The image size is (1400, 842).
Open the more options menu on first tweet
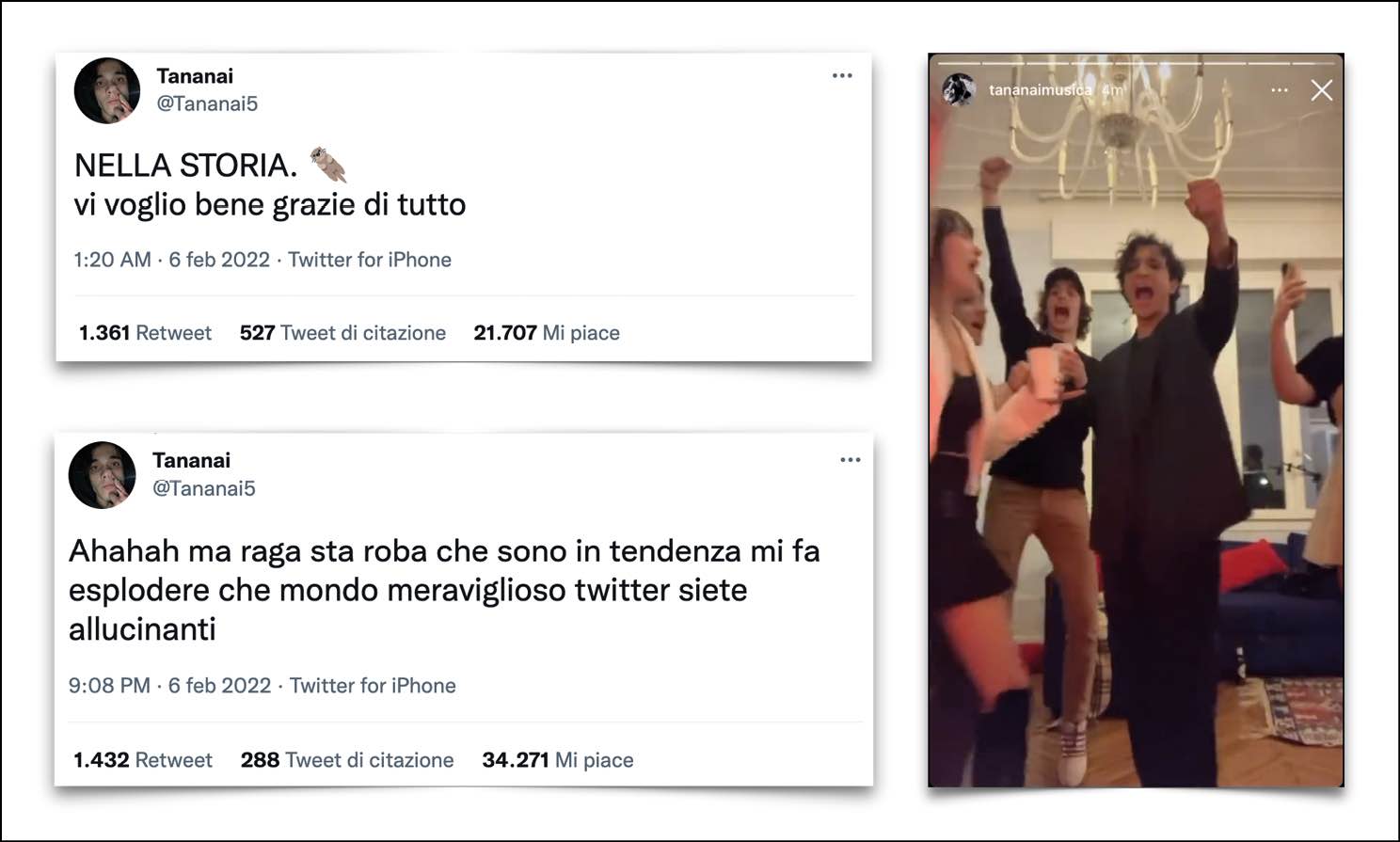[842, 75]
